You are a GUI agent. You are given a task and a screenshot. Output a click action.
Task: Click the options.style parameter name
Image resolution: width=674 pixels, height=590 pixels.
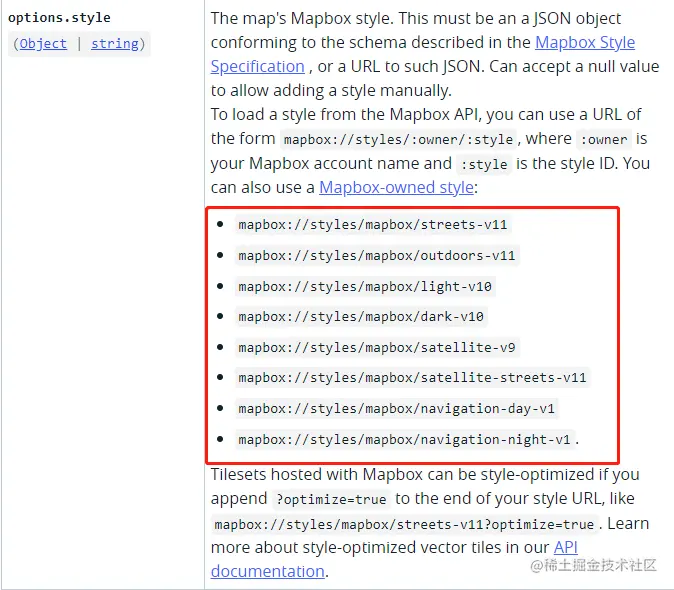(x=59, y=18)
